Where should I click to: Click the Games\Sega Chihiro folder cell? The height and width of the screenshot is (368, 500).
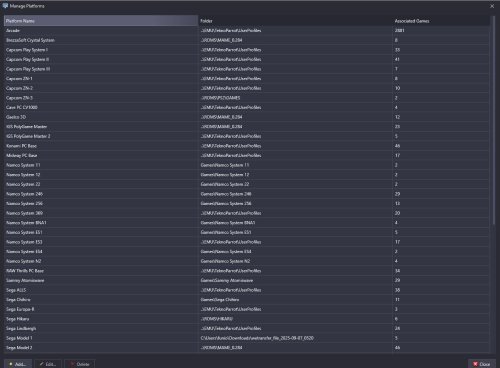[x=295, y=300]
